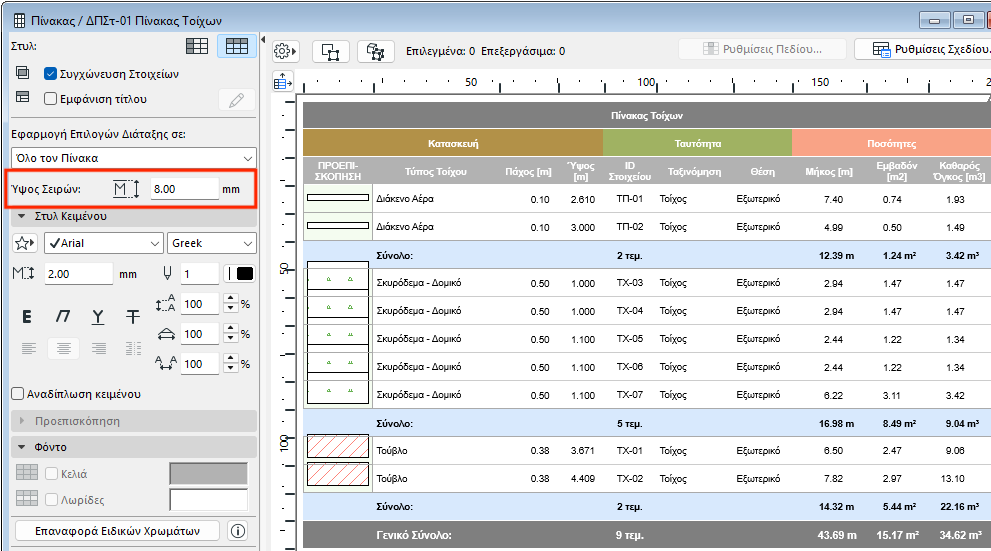The width and height of the screenshot is (991, 551).
Task: Align text to the right
Action: pyautogui.click(x=98, y=348)
